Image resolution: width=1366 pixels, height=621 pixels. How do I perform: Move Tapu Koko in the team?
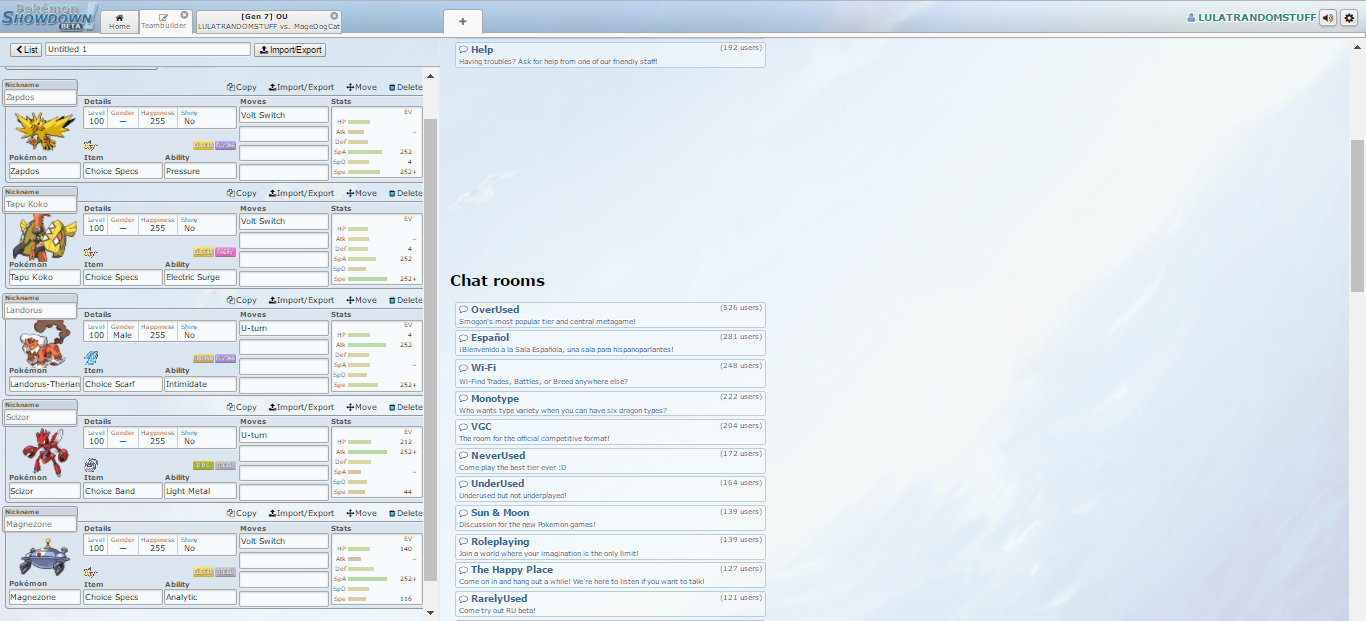361,193
